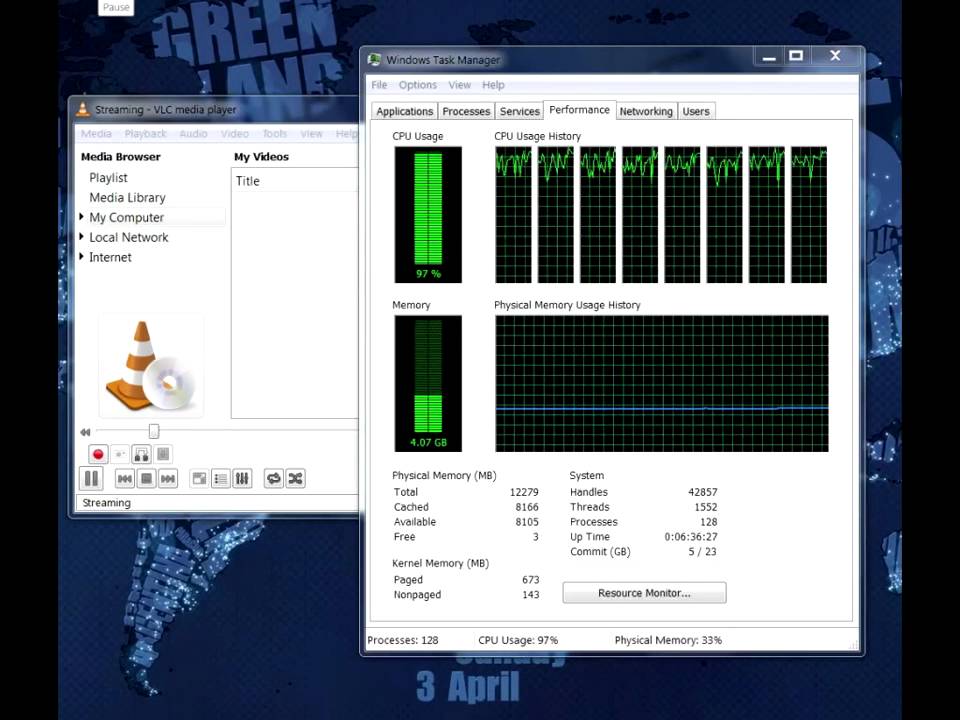This screenshot has height=720, width=960.
Task: Toggle the VLC playlist view button
Action: 220,479
